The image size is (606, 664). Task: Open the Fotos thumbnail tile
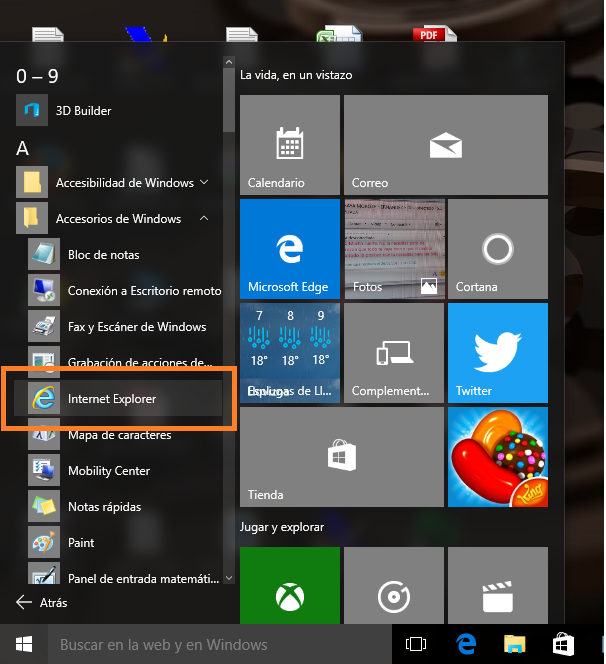(x=393, y=249)
